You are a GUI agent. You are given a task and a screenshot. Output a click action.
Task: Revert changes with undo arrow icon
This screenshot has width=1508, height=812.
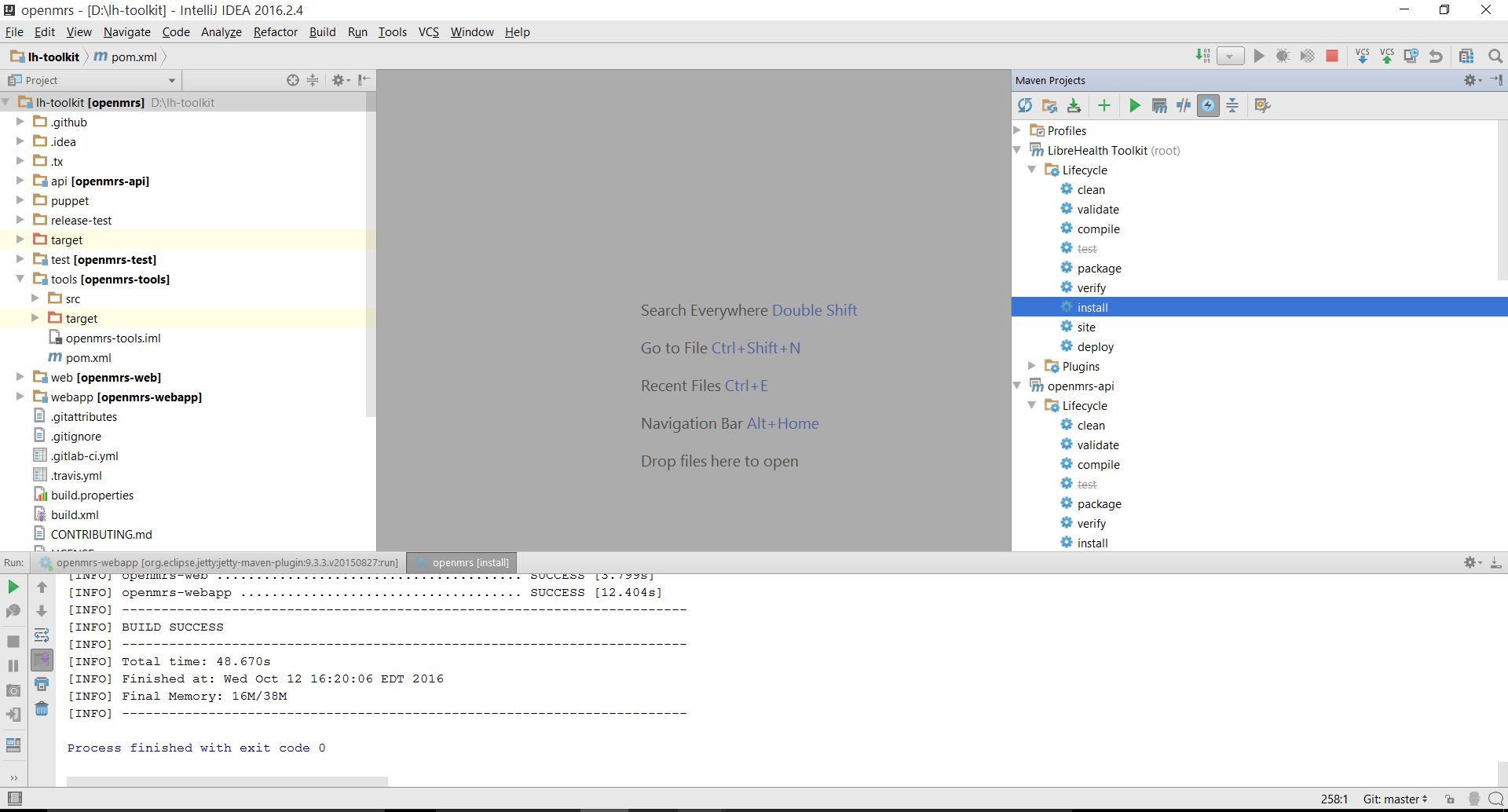(1436, 56)
